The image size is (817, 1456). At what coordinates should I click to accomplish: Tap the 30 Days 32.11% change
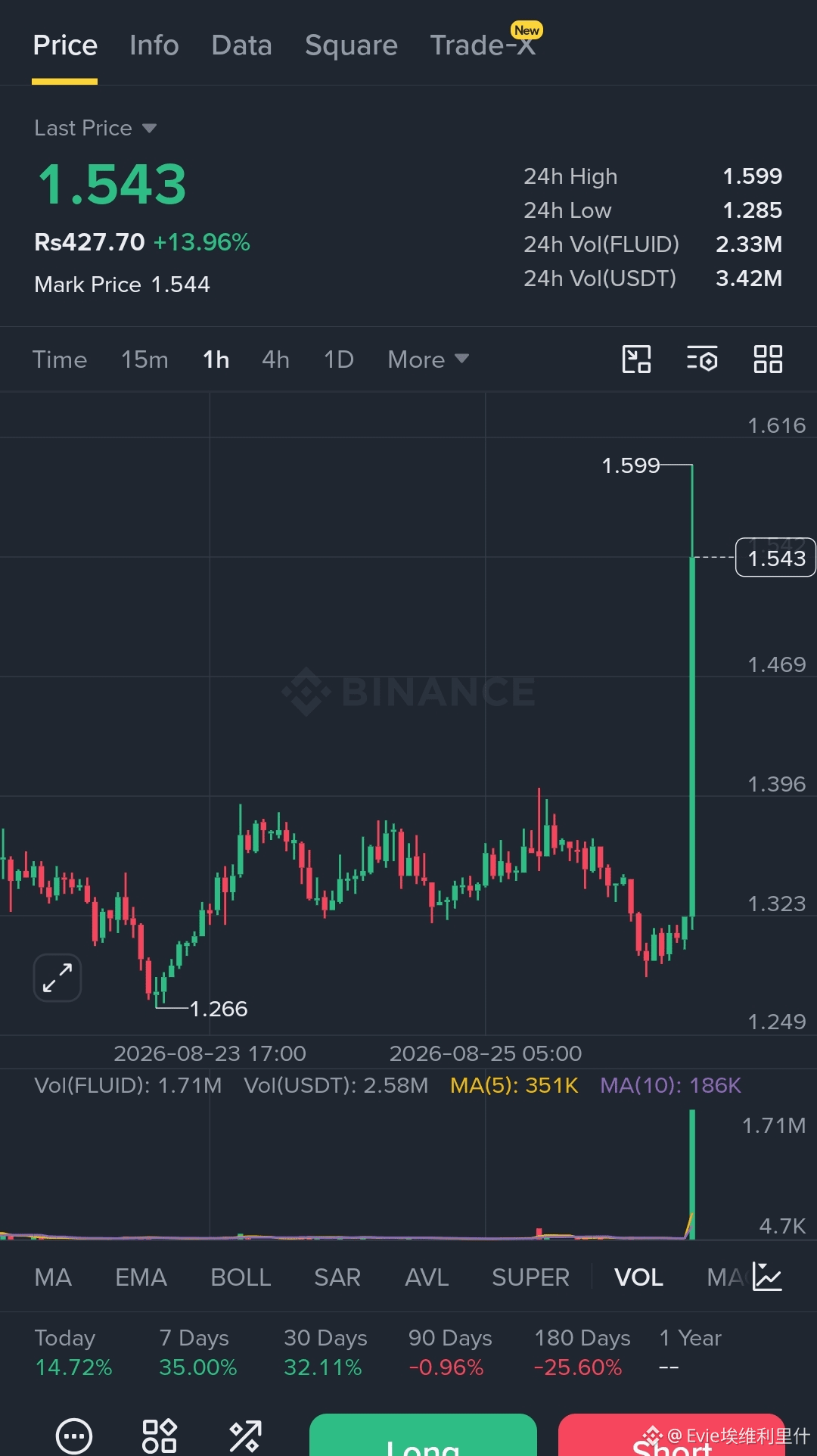point(325,1352)
